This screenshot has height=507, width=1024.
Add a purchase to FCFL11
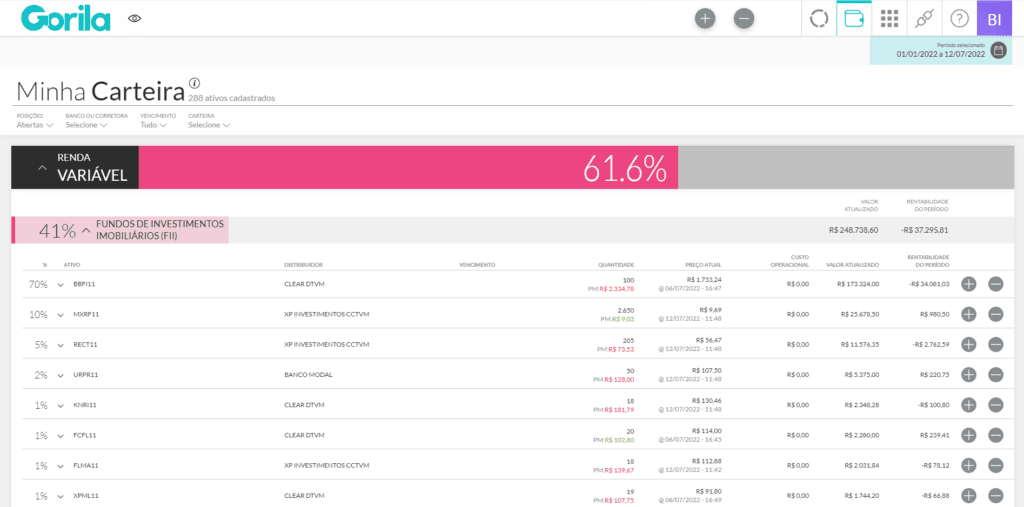coord(968,435)
